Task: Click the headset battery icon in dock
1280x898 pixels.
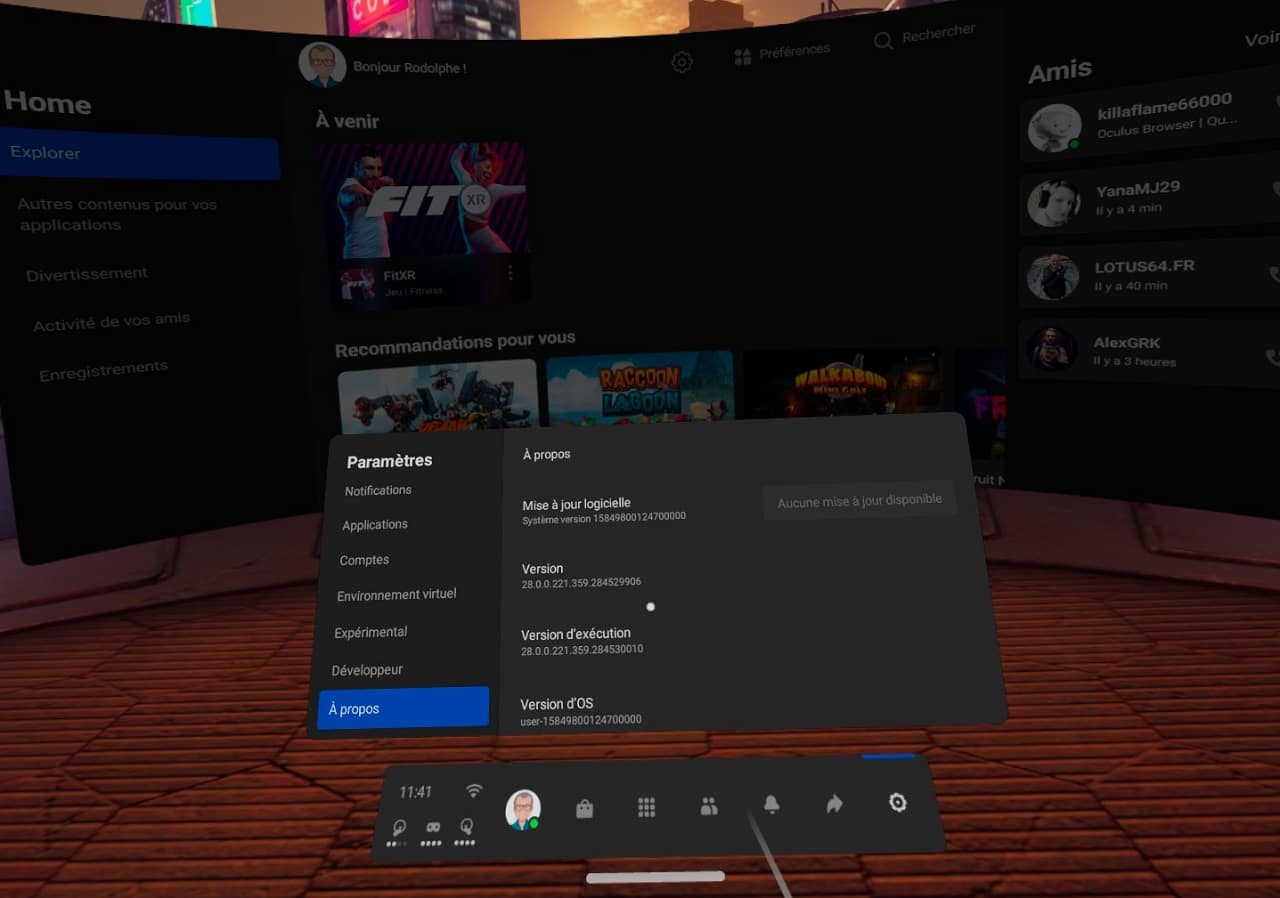Action: click(432, 832)
